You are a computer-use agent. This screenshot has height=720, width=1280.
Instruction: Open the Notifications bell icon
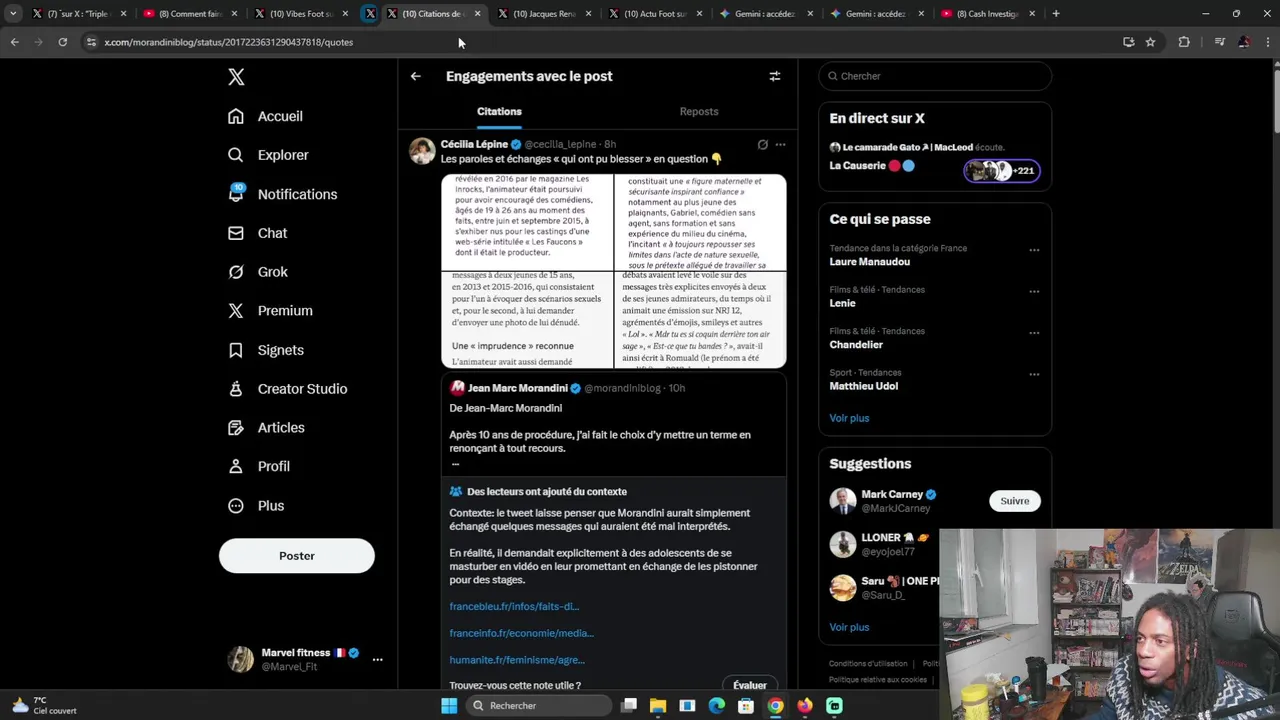click(236, 194)
